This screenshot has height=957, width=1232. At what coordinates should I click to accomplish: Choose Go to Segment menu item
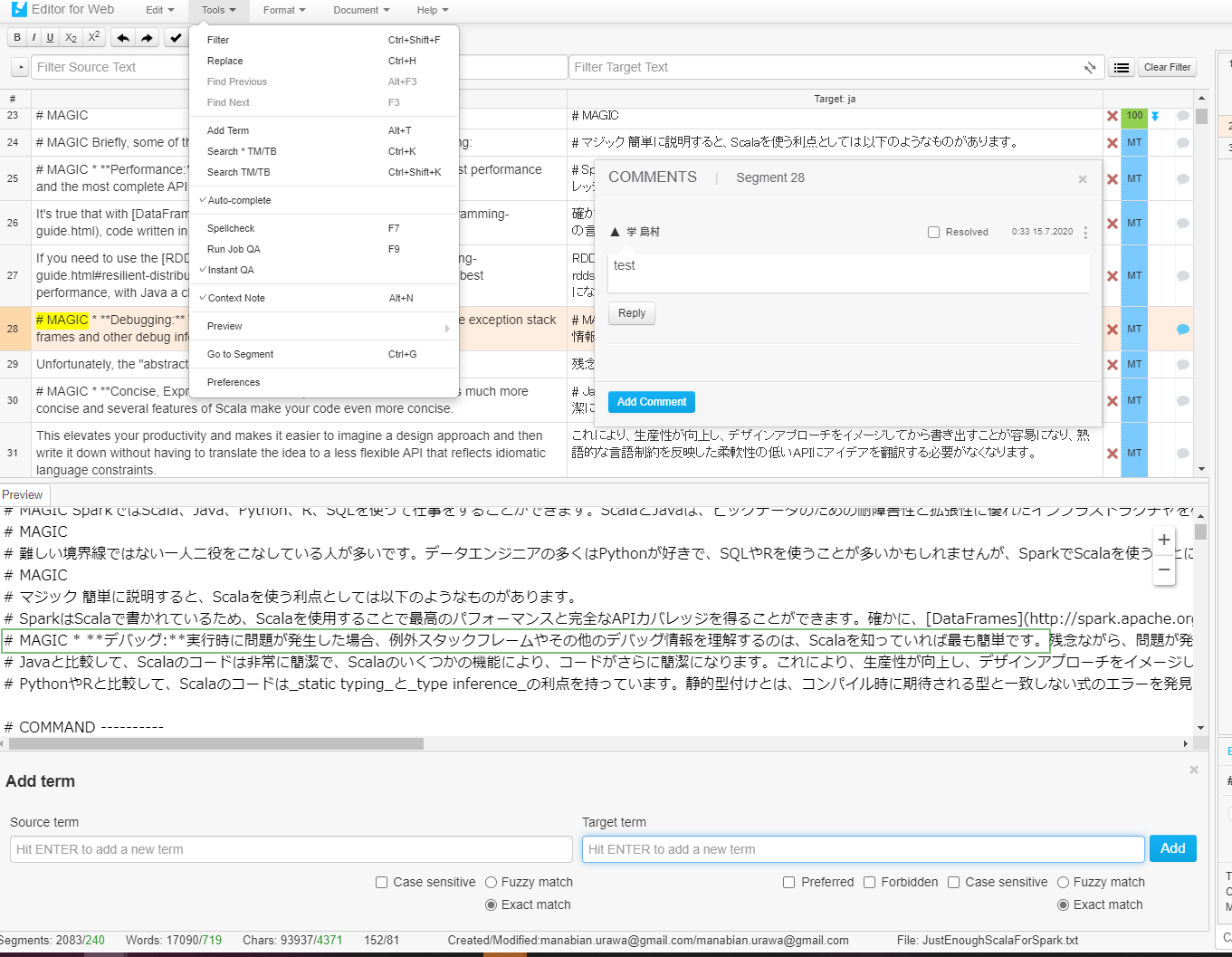324,354
